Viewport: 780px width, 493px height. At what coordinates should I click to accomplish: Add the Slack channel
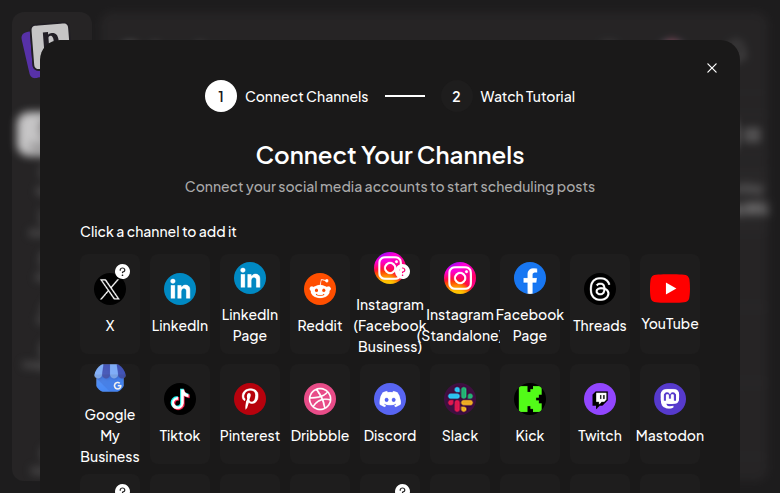pyautogui.click(x=460, y=414)
